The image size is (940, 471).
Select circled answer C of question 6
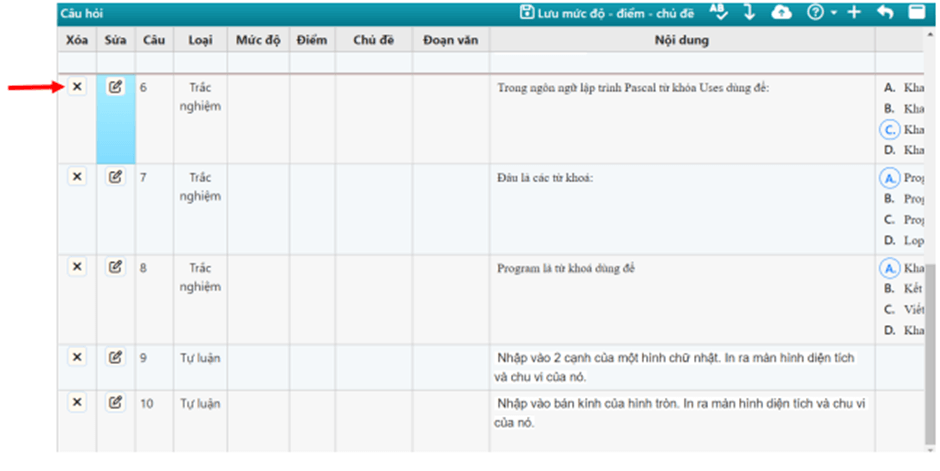click(889, 129)
